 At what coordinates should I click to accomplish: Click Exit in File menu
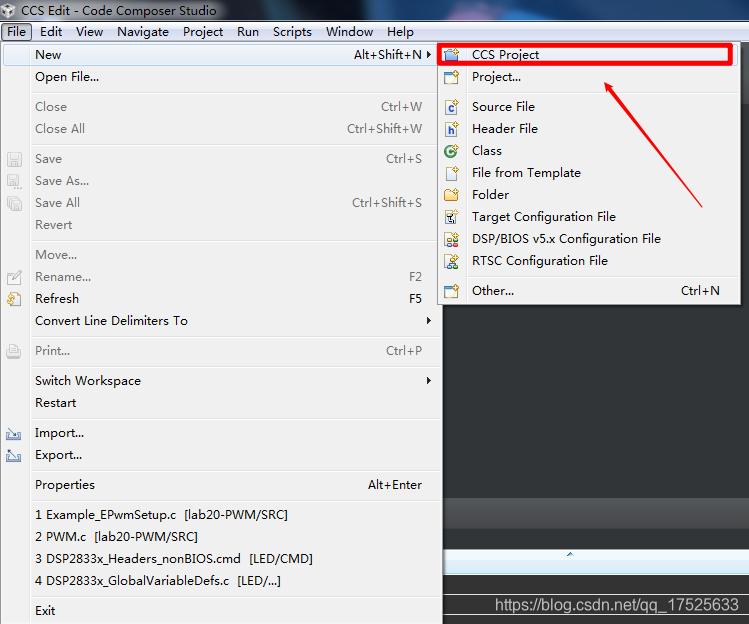point(222,611)
